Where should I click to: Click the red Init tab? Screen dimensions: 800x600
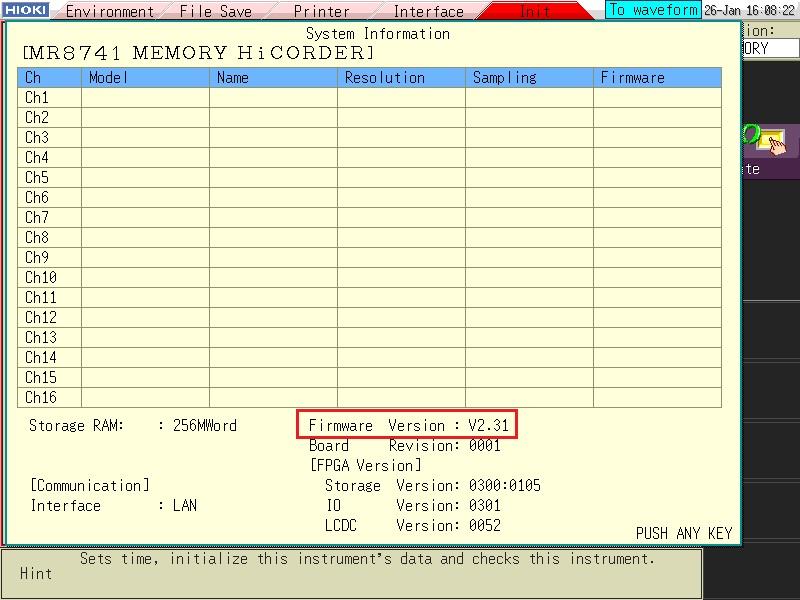tap(535, 11)
